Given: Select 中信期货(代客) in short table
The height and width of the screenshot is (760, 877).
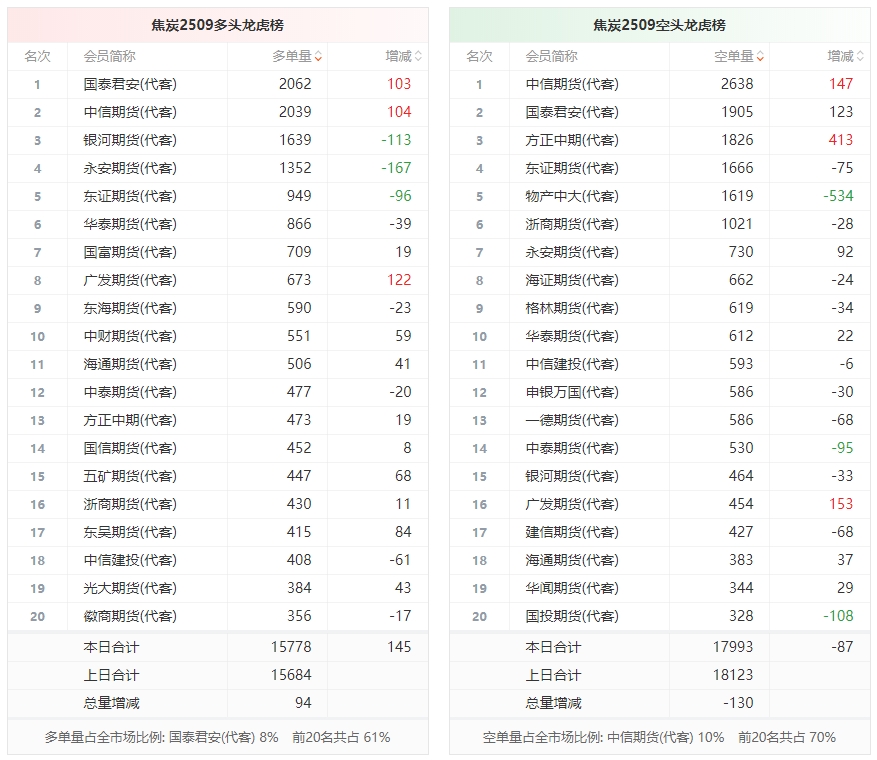Looking at the screenshot, I should (572, 84).
